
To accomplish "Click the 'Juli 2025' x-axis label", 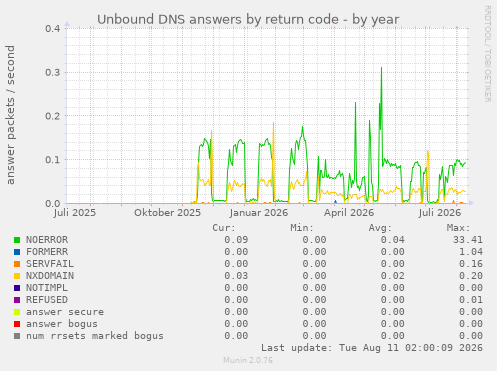I will pyautogui.click(x=75, y=213).
